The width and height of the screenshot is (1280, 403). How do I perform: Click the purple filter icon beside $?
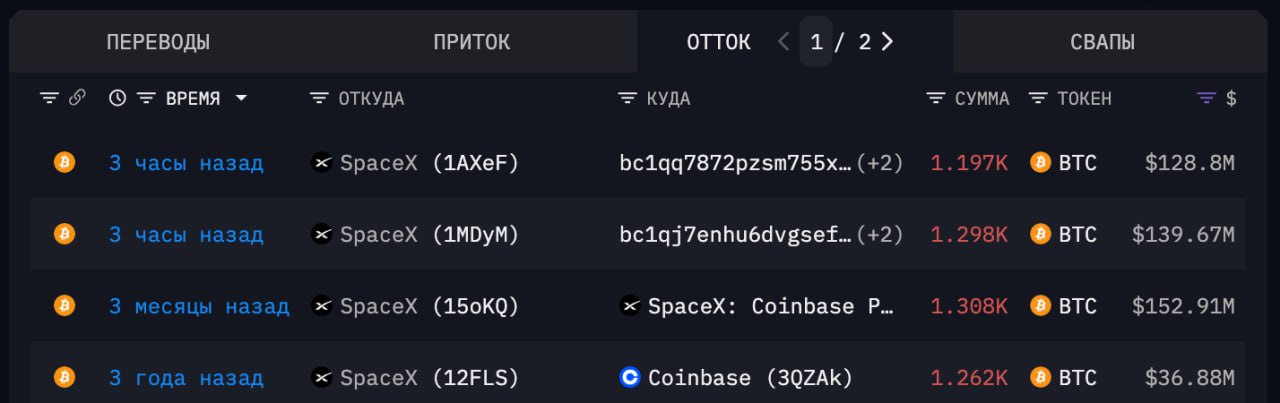point(1207,98)
